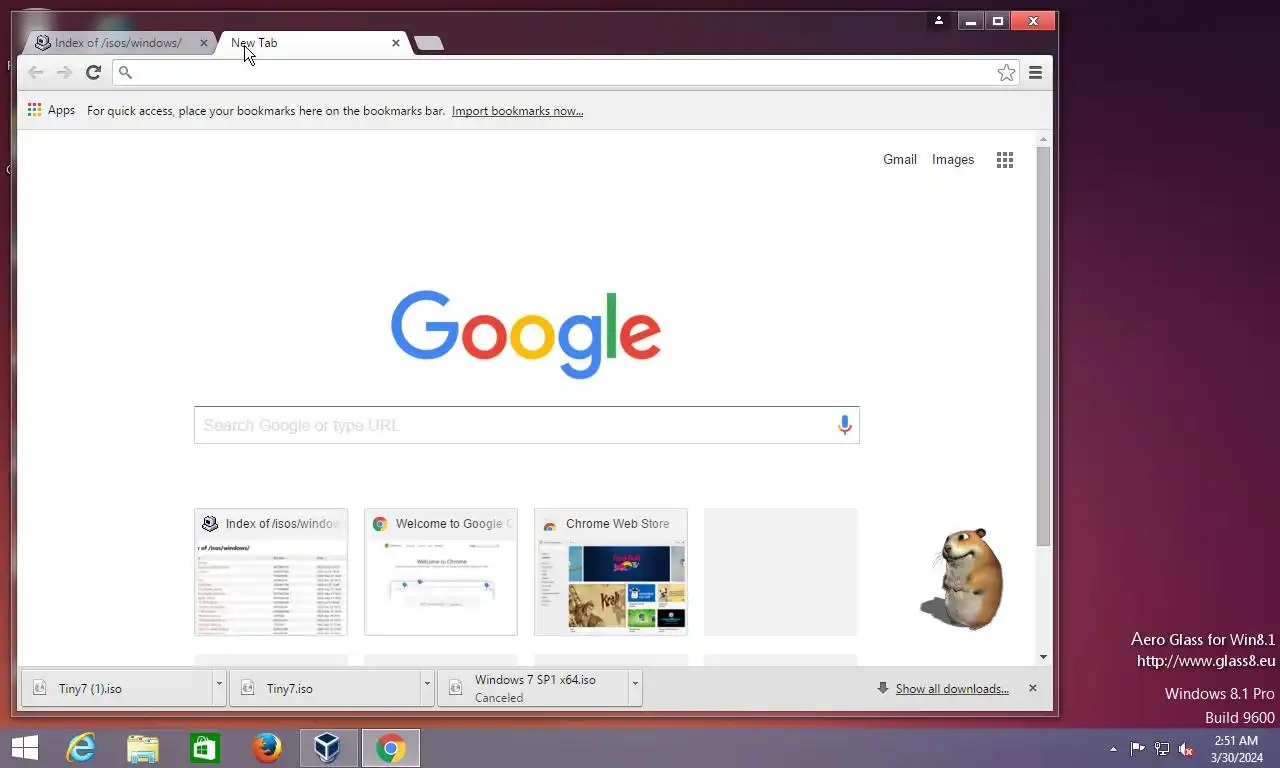Viewport: 1280px width, 768px height.
Task: Open the Tiny7 (1).iso download item
Action: pos(118,688)
